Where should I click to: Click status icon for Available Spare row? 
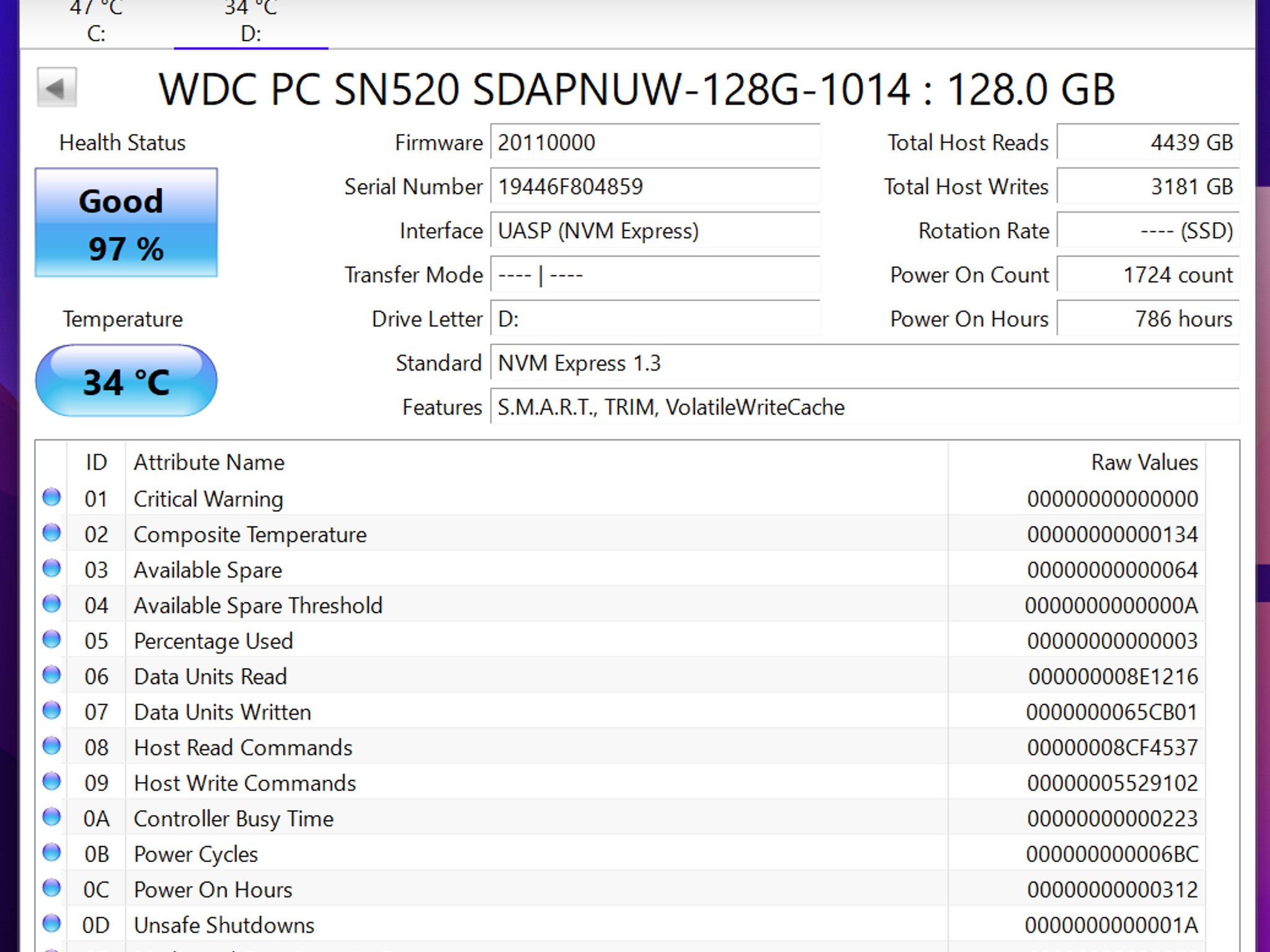point(51,568)
